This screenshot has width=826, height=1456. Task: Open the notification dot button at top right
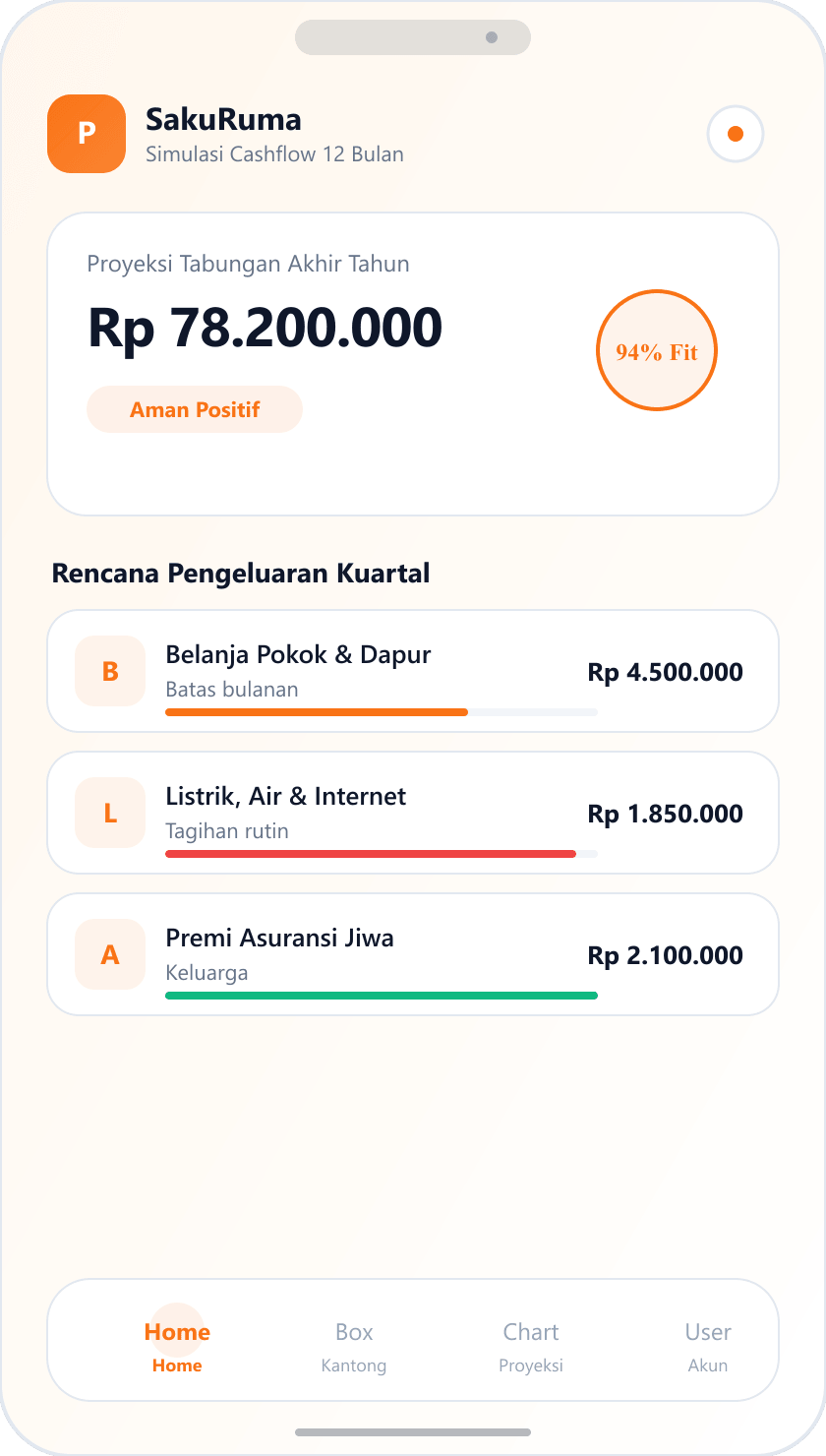(x=736, y=134)
